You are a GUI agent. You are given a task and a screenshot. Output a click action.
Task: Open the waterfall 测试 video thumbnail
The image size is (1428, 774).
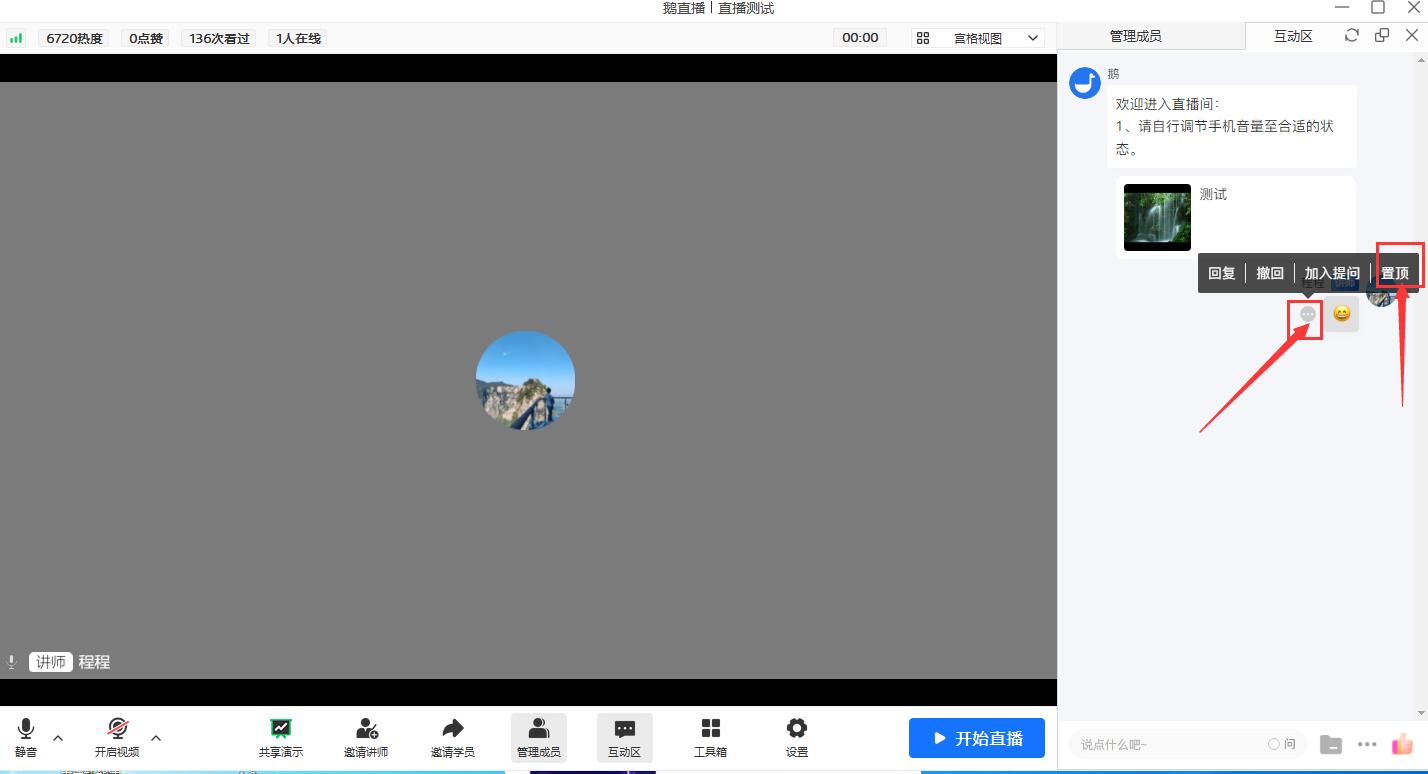coord(1157,217)
